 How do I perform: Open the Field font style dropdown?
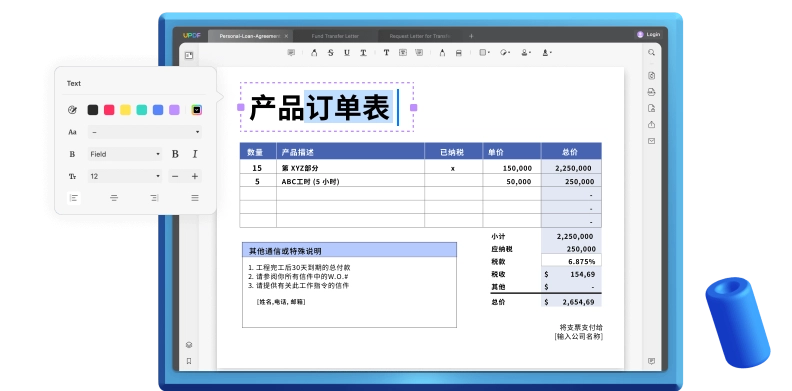pos(125,154)
